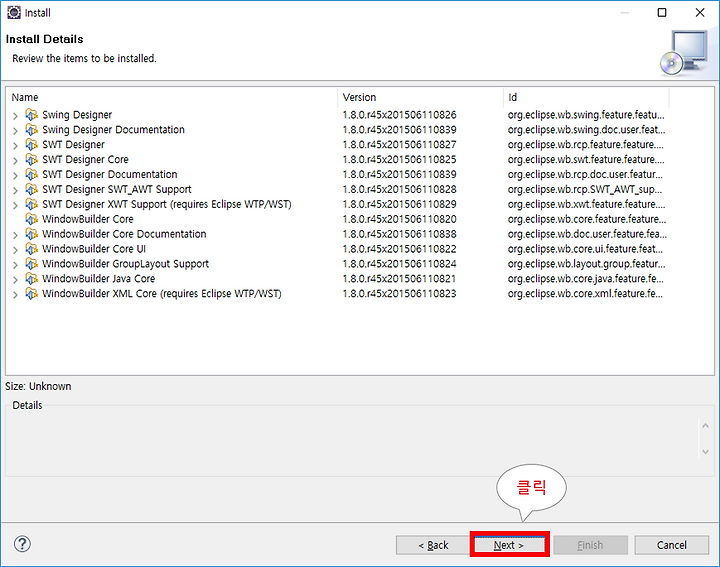
Task: Click the Eclipse icon in title bar
Action: click(x=14, y=12)
